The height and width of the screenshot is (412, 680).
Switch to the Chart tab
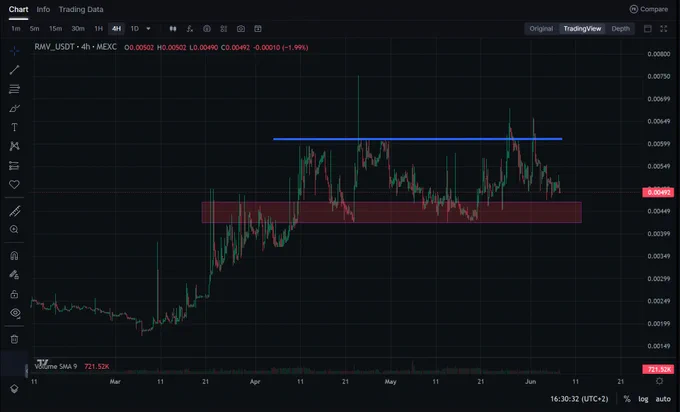point(18,10)
